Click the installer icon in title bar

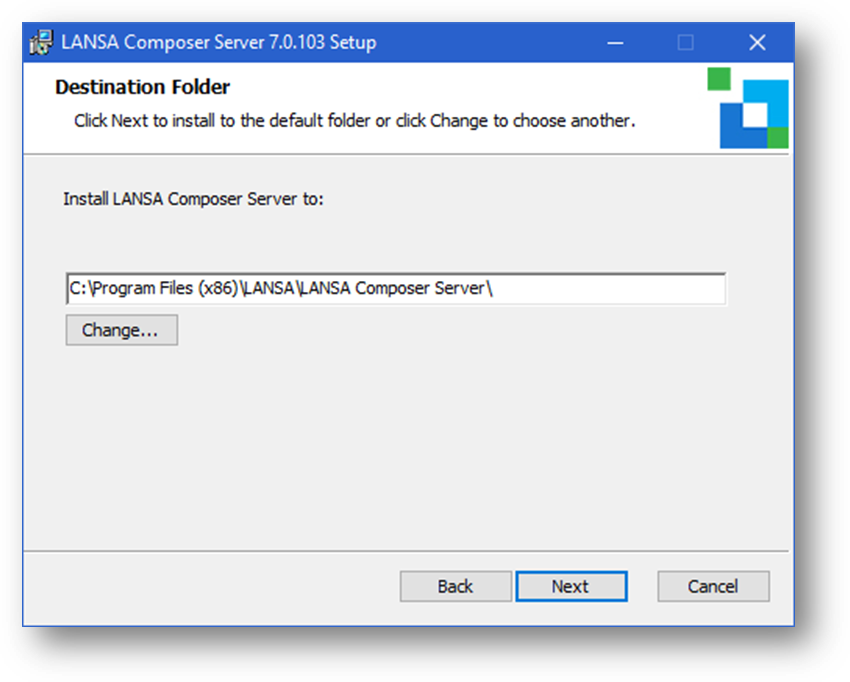[x=42, y=43]
